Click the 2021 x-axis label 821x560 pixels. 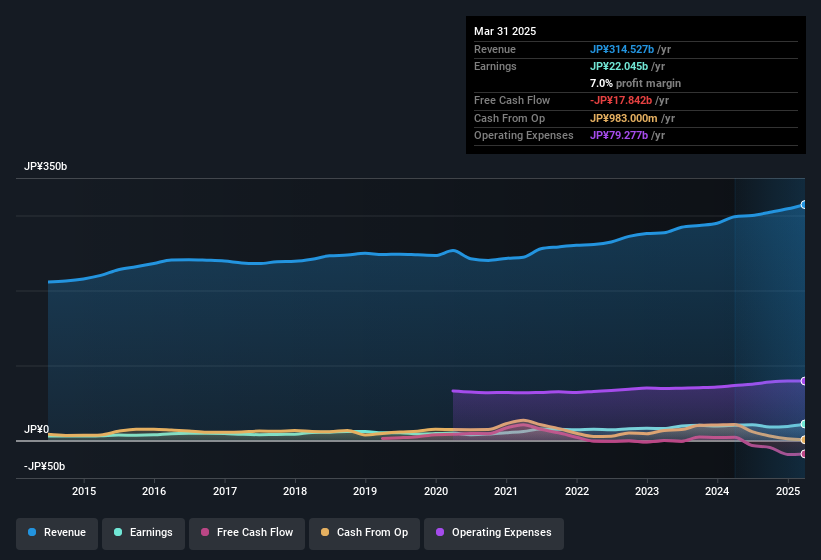(506, 491)
